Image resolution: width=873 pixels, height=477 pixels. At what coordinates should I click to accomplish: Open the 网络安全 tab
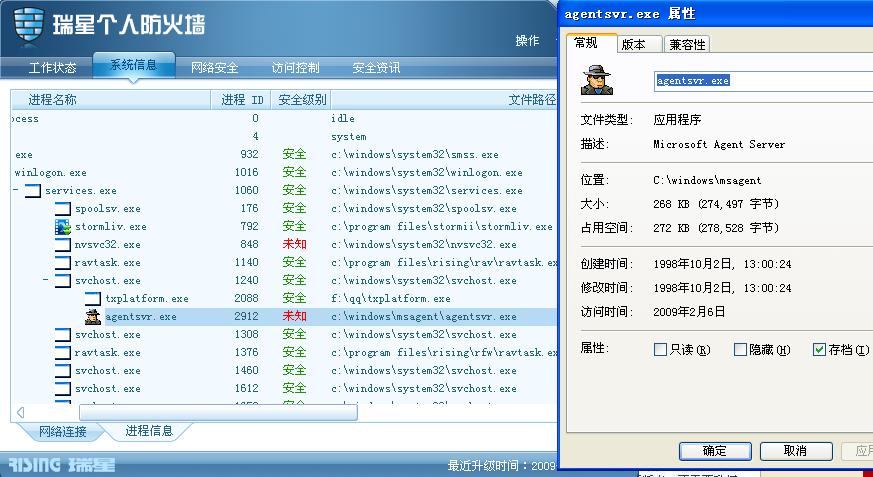[x=214, y=68]
